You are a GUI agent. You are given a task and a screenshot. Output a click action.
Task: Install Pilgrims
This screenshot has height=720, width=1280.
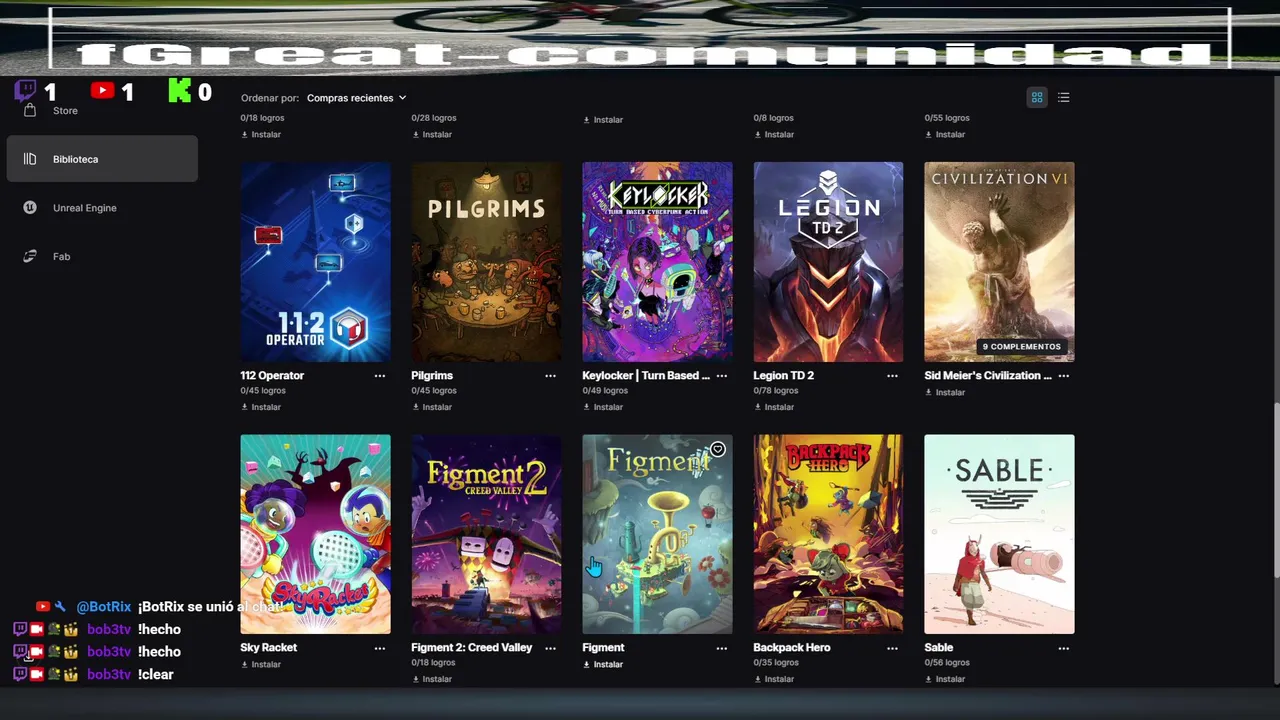(x=432, y=407)
